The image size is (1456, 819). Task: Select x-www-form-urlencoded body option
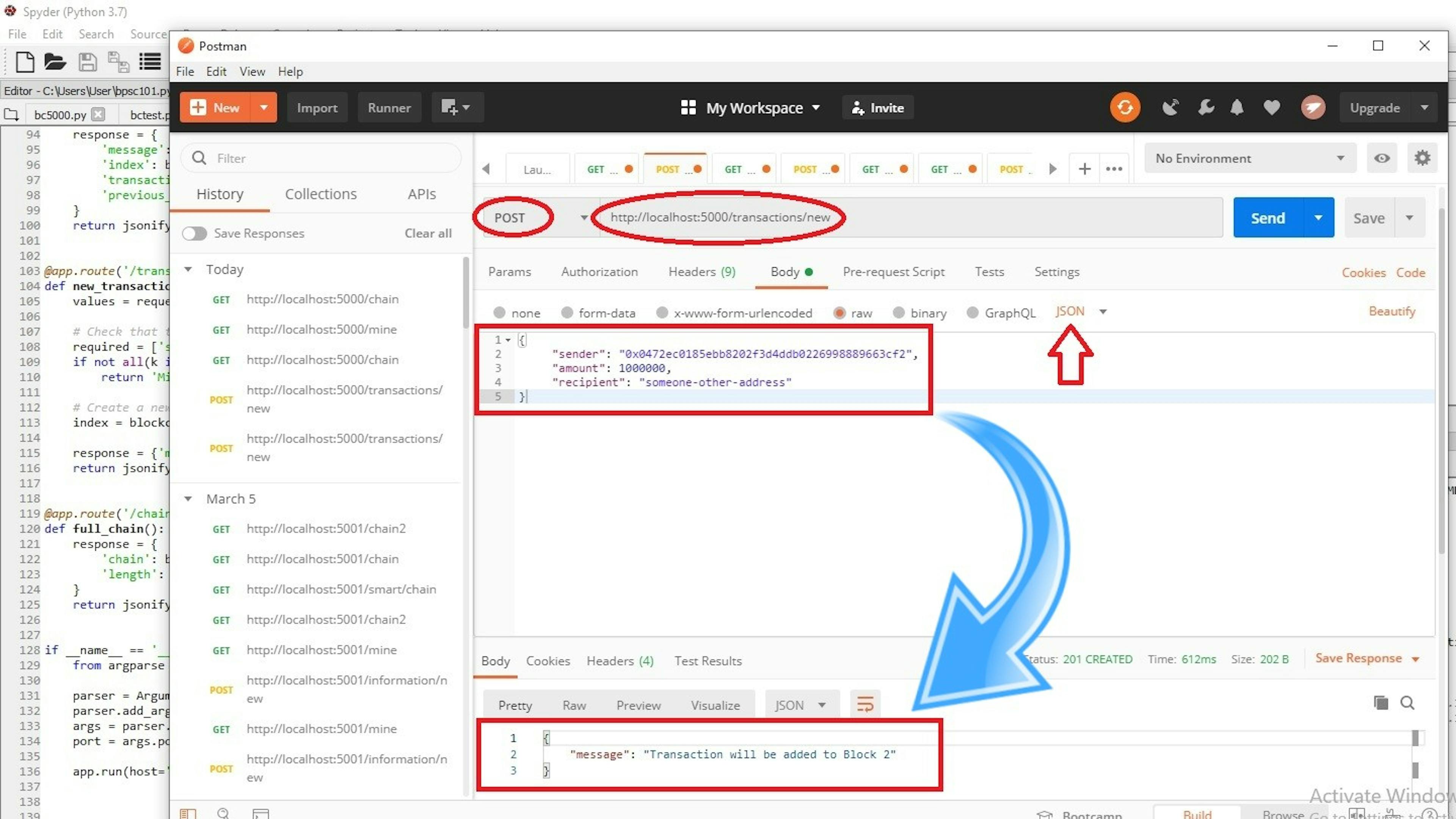click(662, 312)
